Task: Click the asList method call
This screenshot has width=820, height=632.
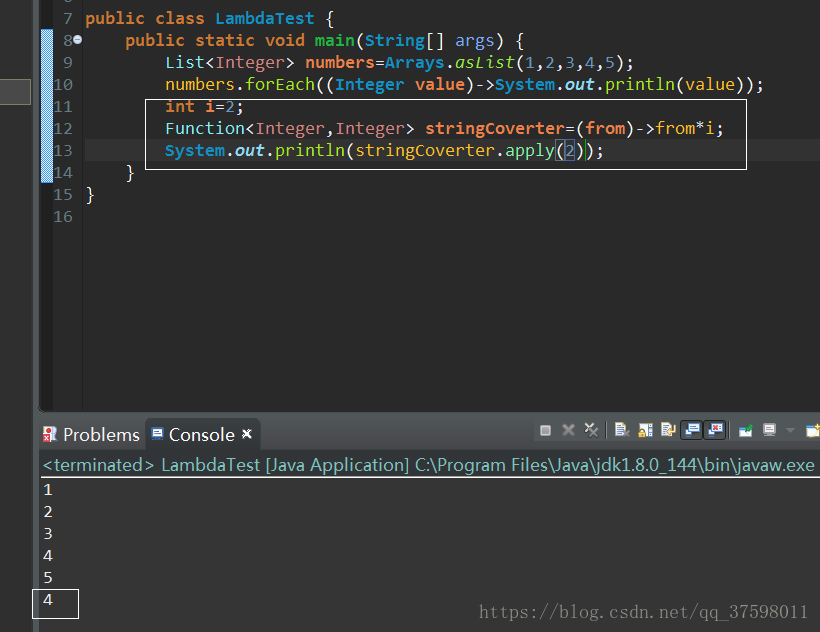Action: pos(484,63)
